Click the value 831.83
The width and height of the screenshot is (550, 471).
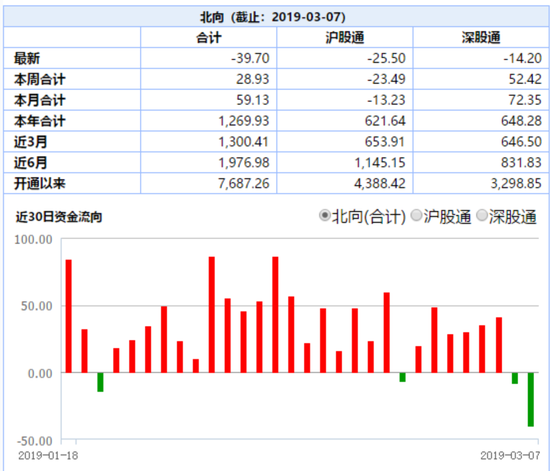[x=522, y=163]
